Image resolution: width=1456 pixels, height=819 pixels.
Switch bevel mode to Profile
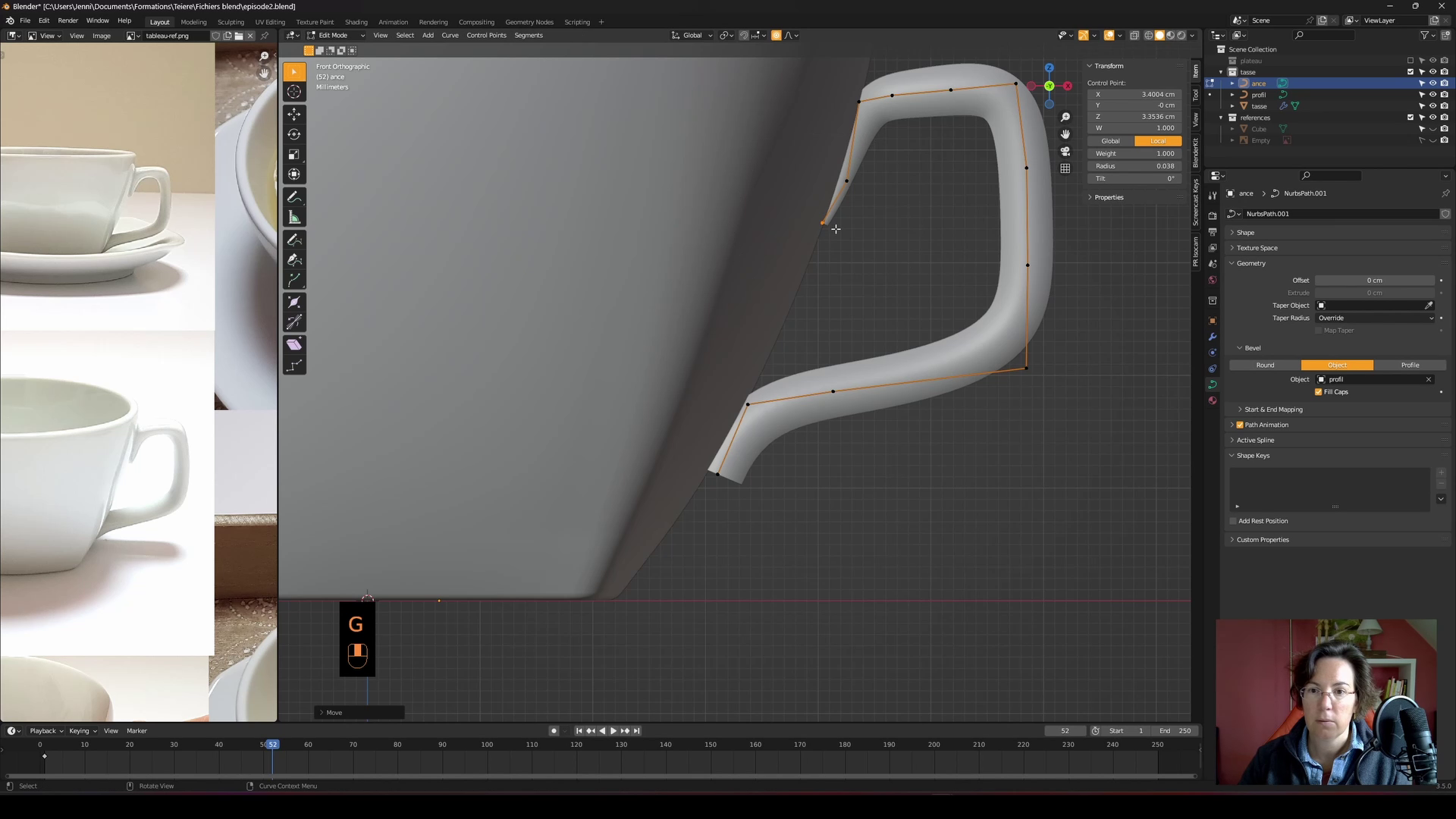[x=1409, y=365]
